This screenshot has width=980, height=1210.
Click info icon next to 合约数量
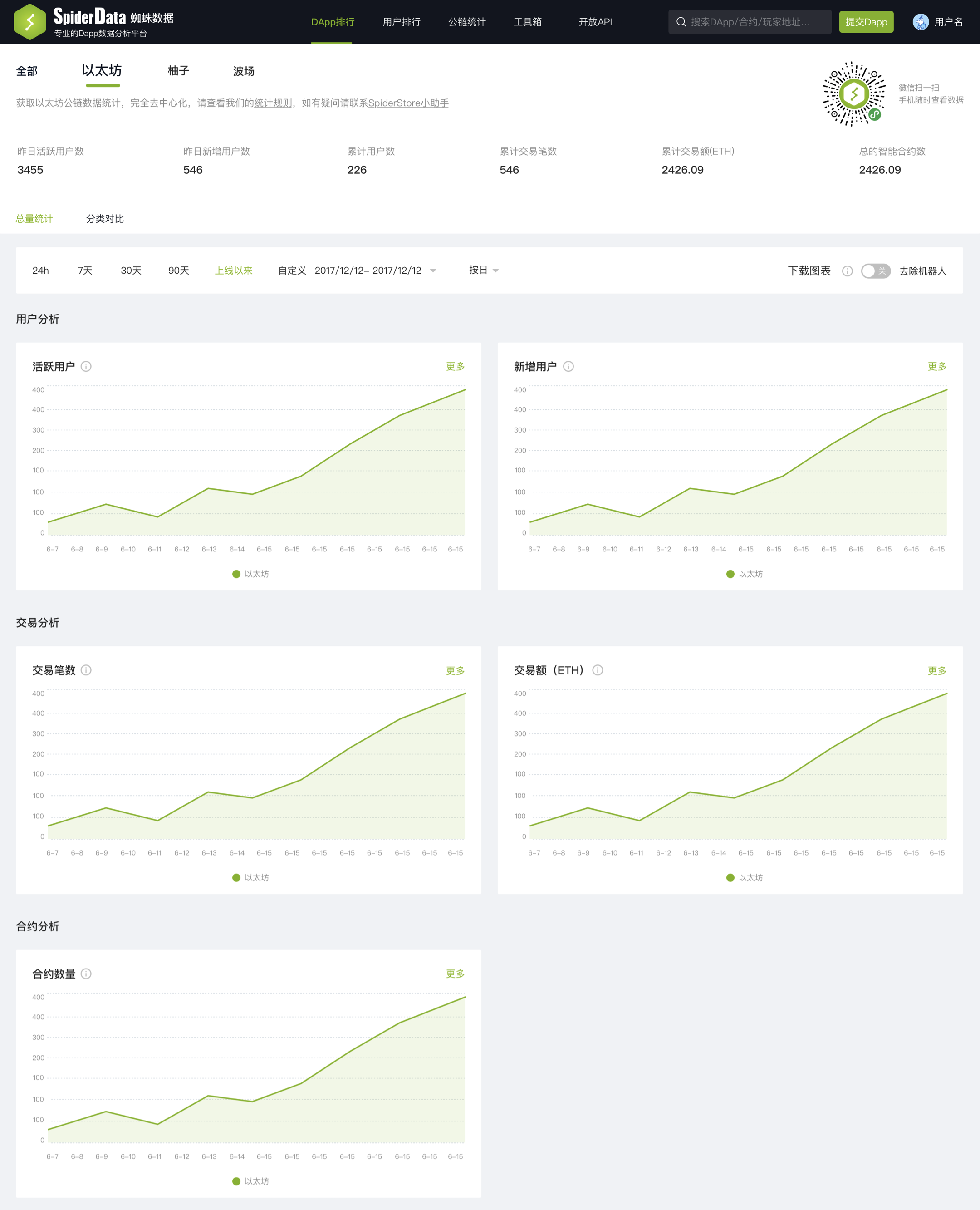(86, 974)
